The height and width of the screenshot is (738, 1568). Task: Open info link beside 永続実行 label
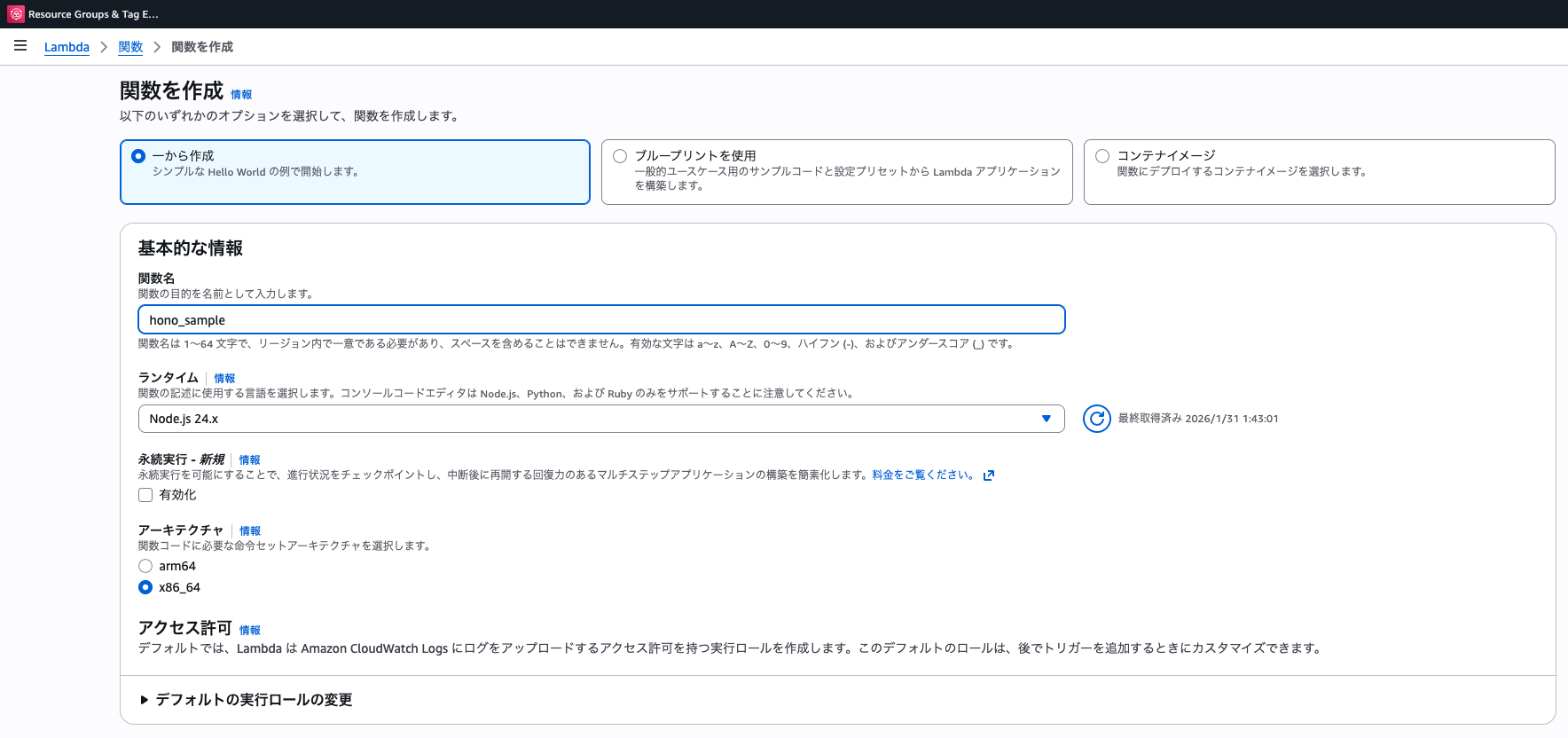[x=249, y=460]
